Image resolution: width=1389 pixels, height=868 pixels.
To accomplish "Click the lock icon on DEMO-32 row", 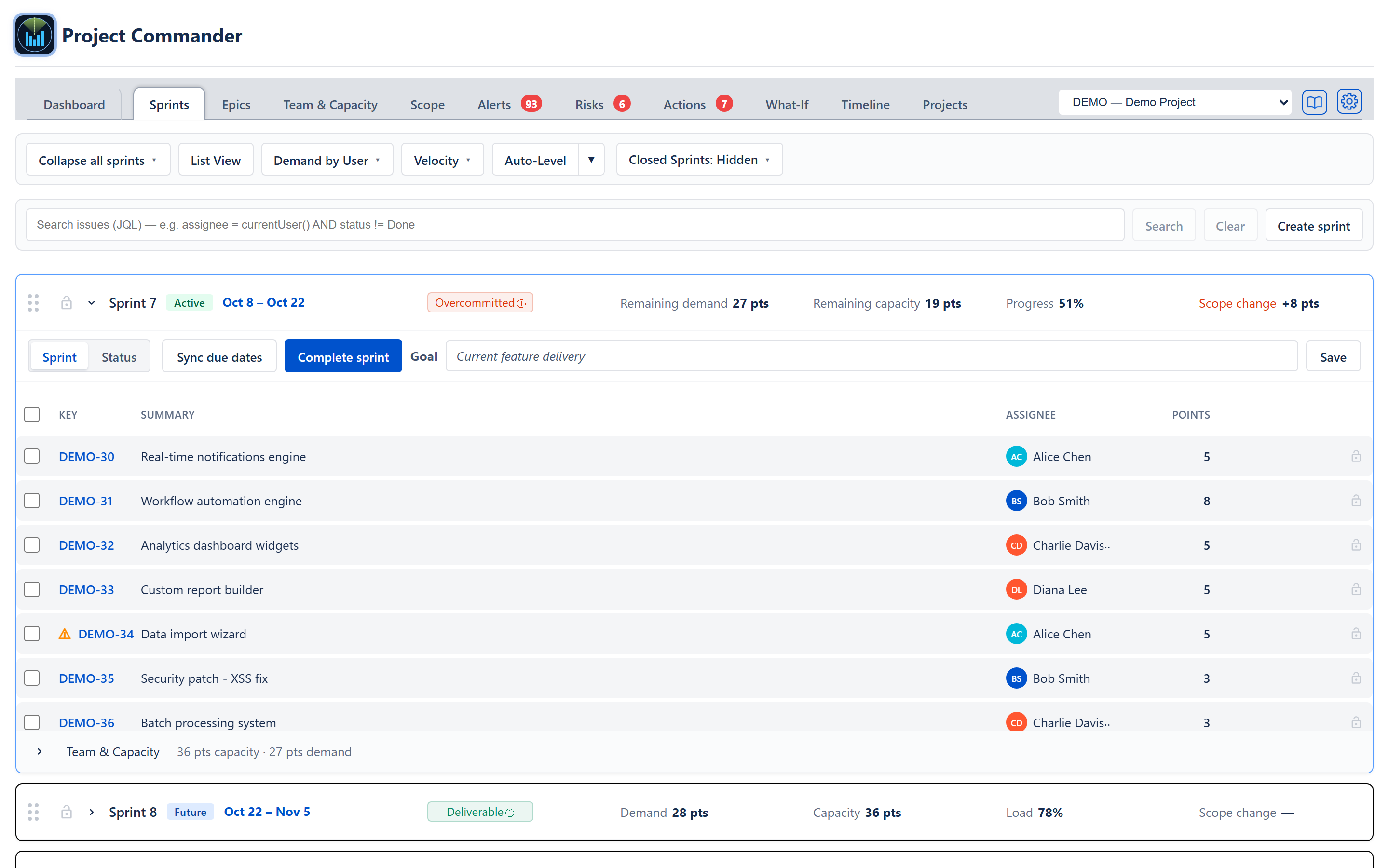I will click(x=1356, y=545).
